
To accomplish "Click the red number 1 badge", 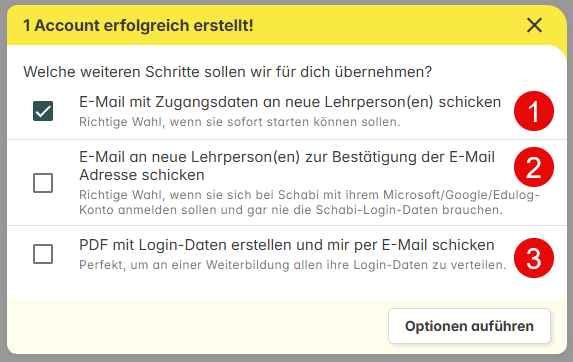I will (x=534, y=111).
